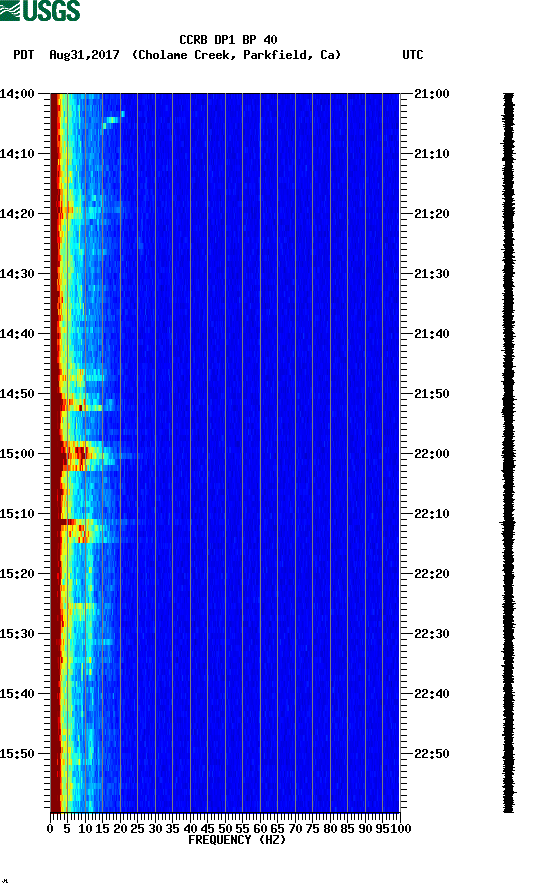
Task: Click the '15:20' PDT time label
Action: point(17,574)
